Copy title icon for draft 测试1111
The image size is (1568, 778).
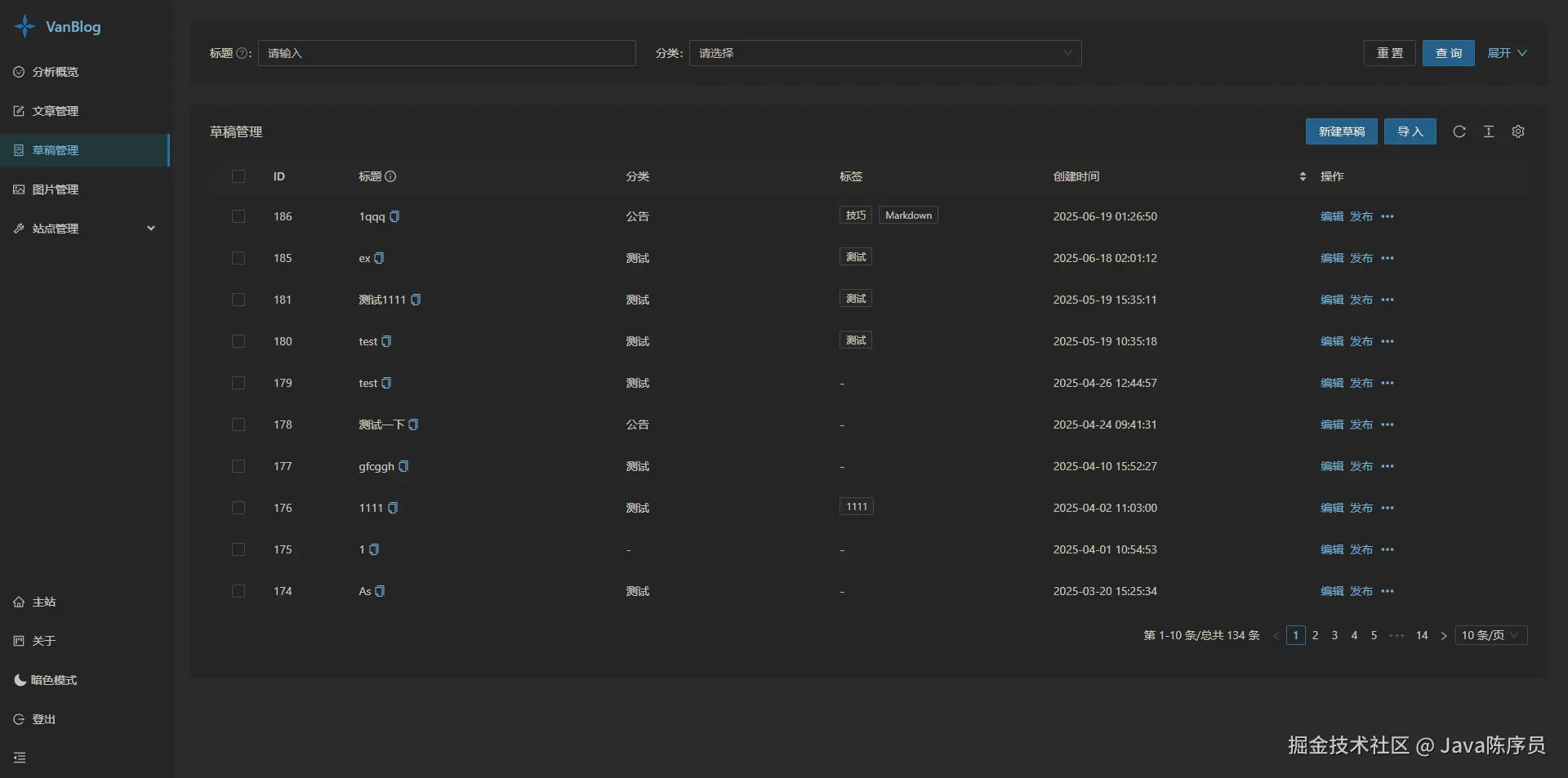point(416,300)
